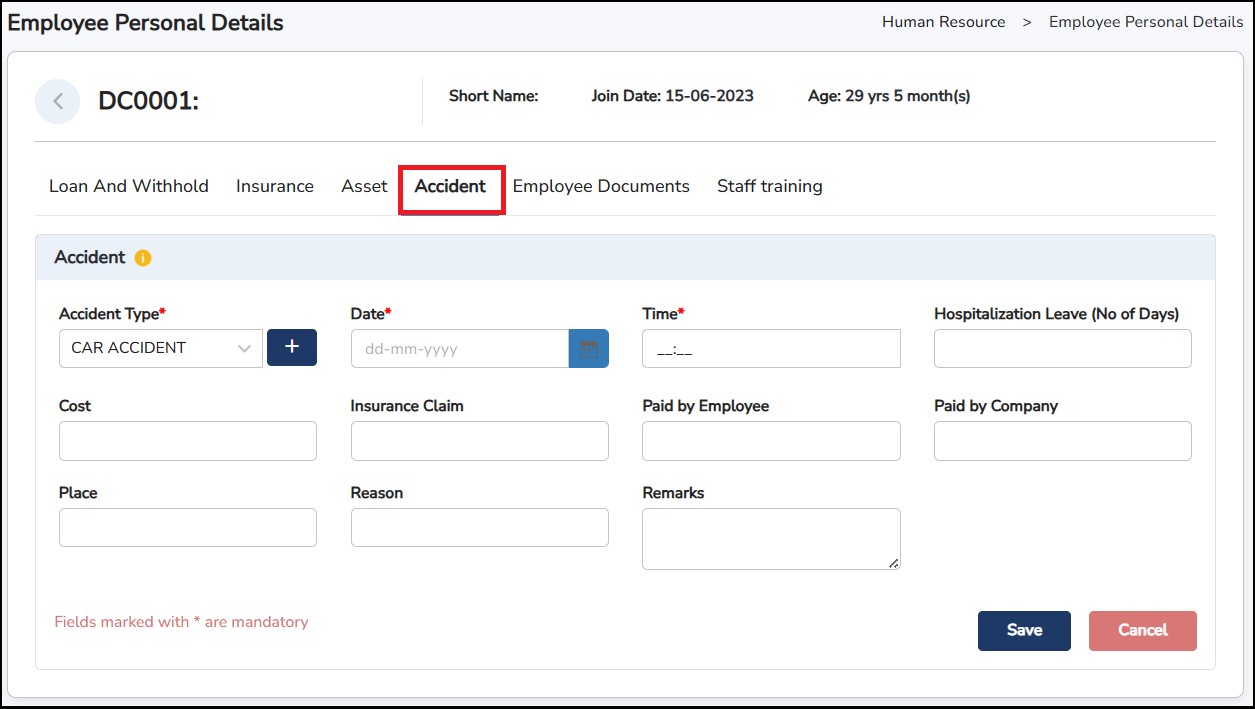This screenshot has height=709, width=1255.
Task: Focus the Insurance Claim field
Action: (479, 441)
